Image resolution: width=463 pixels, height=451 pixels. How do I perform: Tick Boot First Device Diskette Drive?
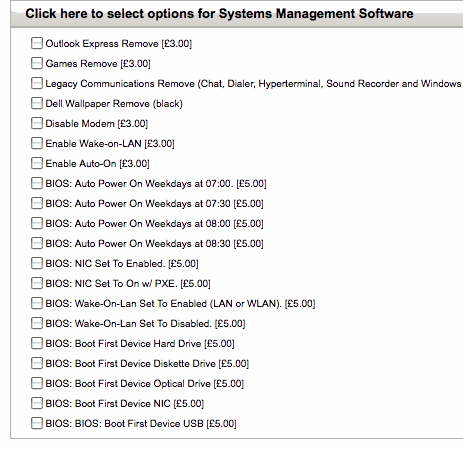point(37,363)
